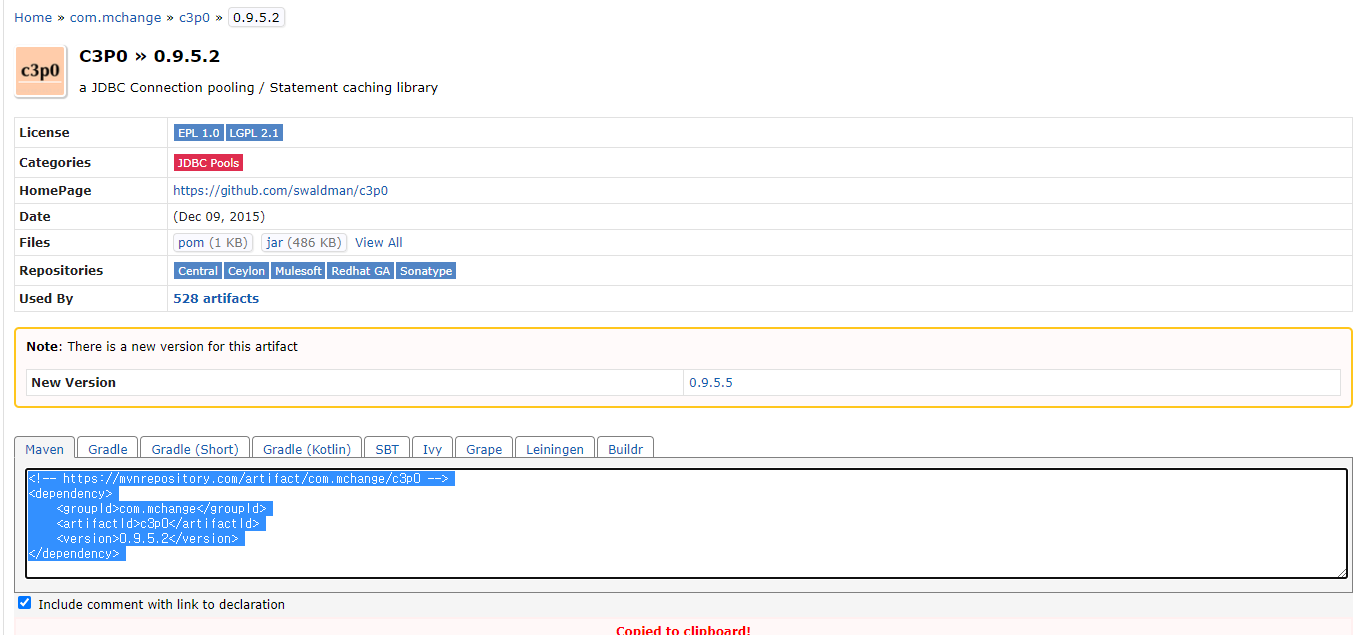Open View All files link
This screenshot has height=635, width=1363.
[378, 242]
